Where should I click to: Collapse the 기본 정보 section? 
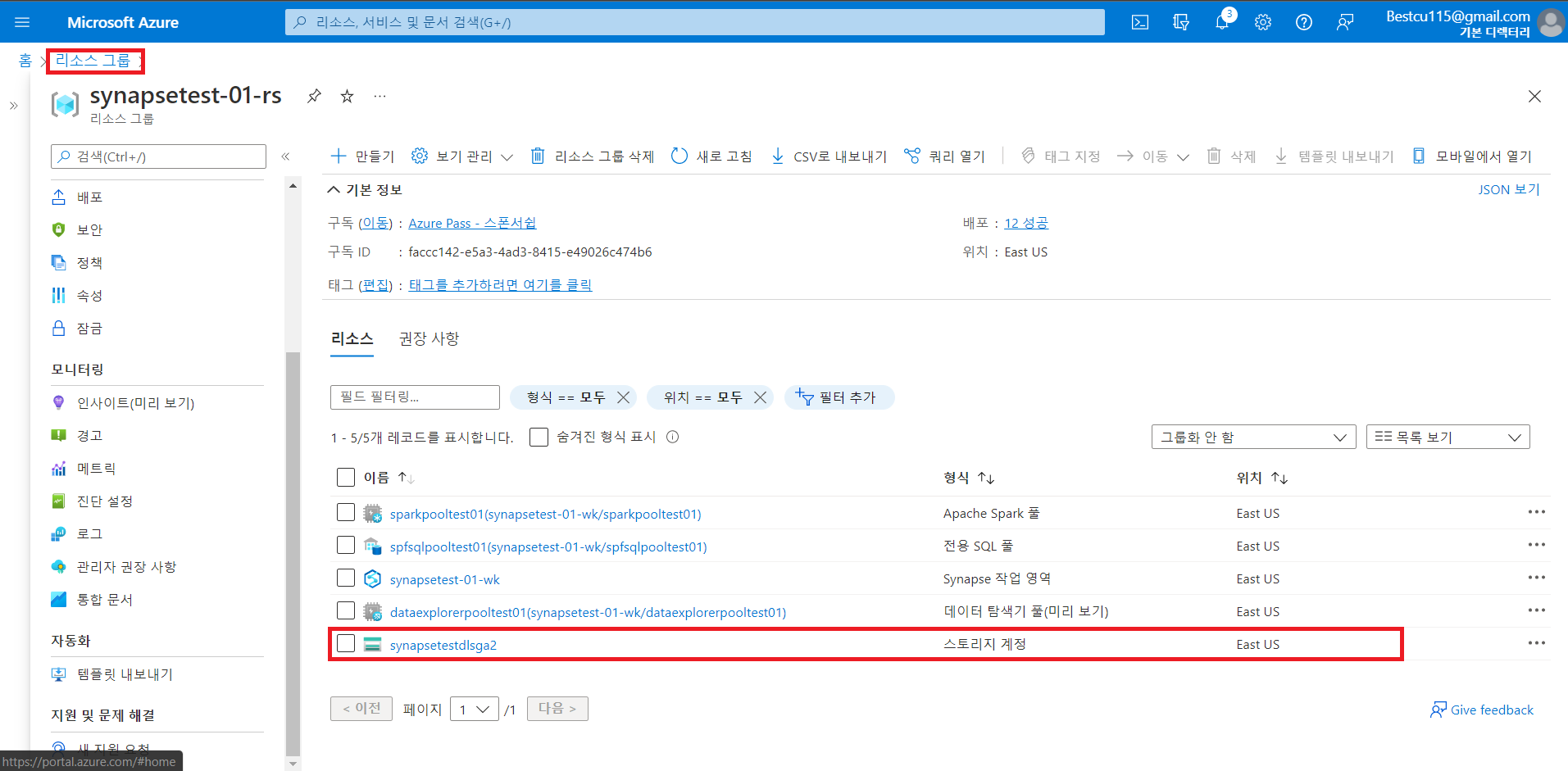click(365, 190)
